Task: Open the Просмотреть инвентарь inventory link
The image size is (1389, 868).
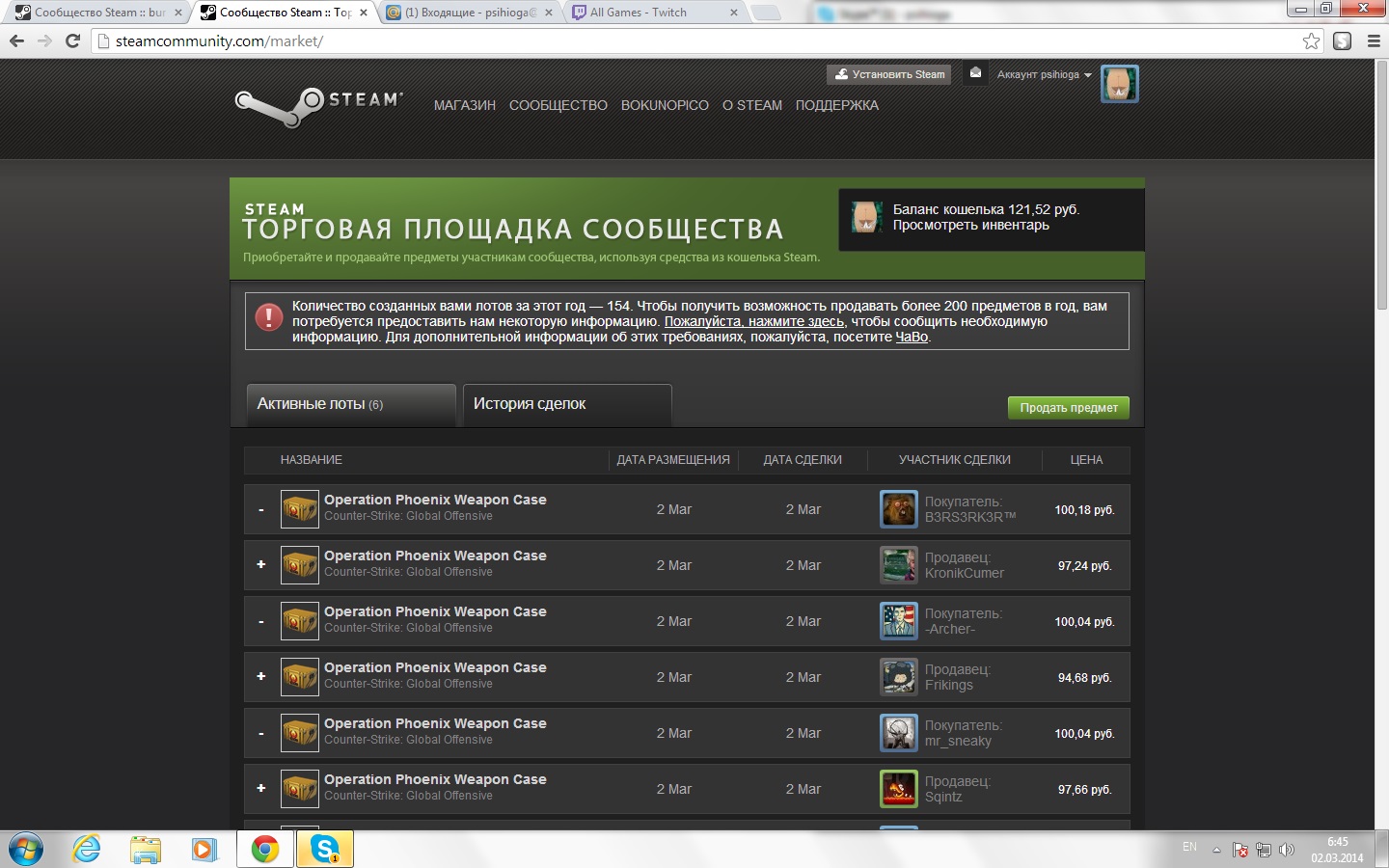Action: click(x=970, y=225)
